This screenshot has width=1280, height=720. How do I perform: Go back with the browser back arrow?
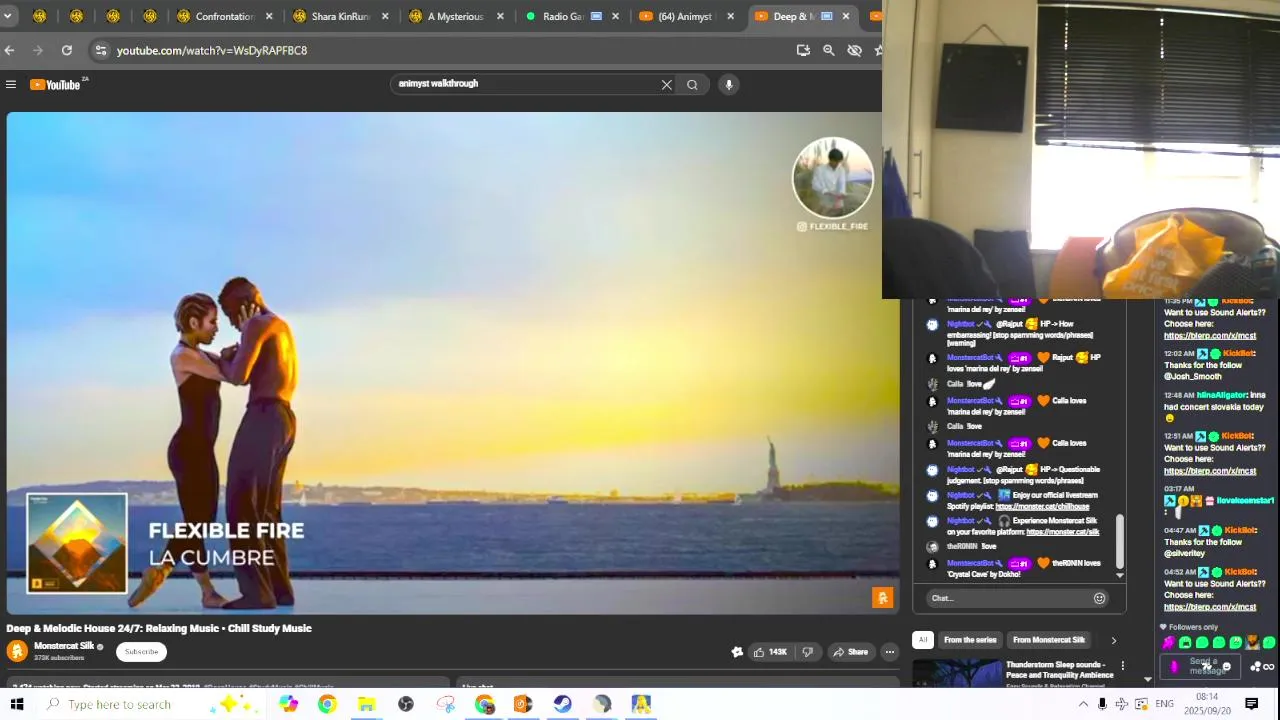tap(9, 50)
